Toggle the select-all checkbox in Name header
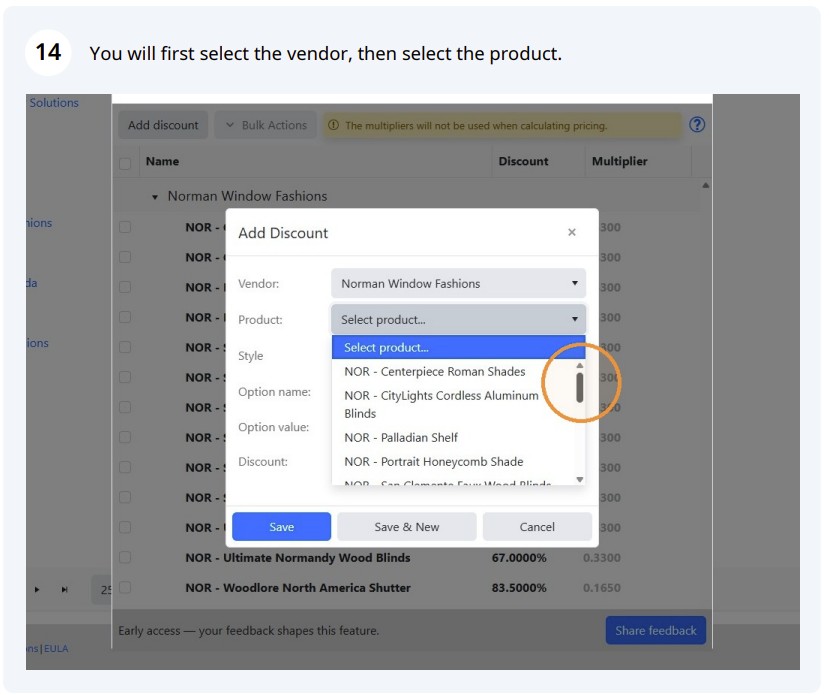Image resolution: width=829 pixels, height=695 pixels. coord(125,163)
